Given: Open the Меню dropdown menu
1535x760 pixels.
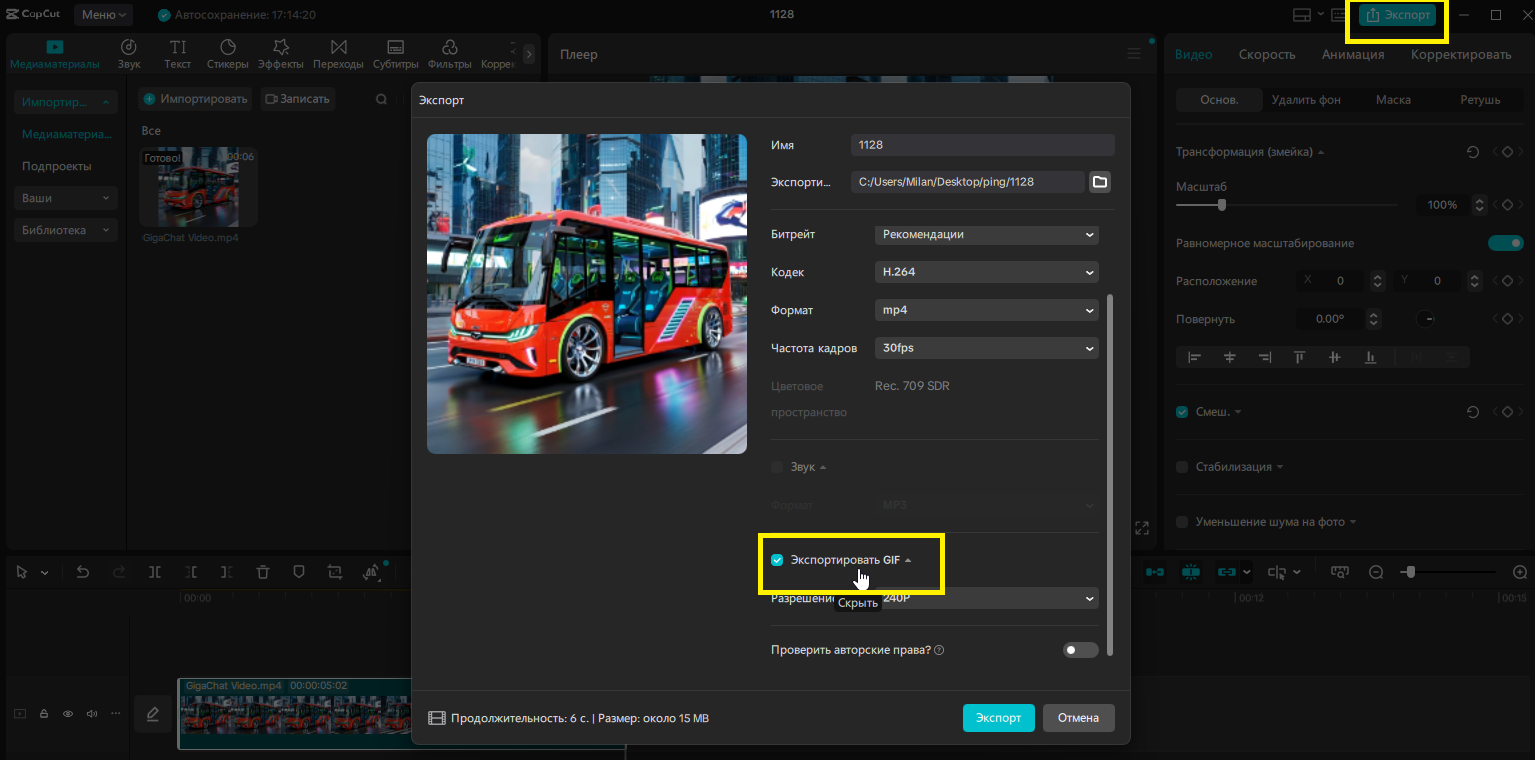Looking at the screenshot, I should (104, 15).
